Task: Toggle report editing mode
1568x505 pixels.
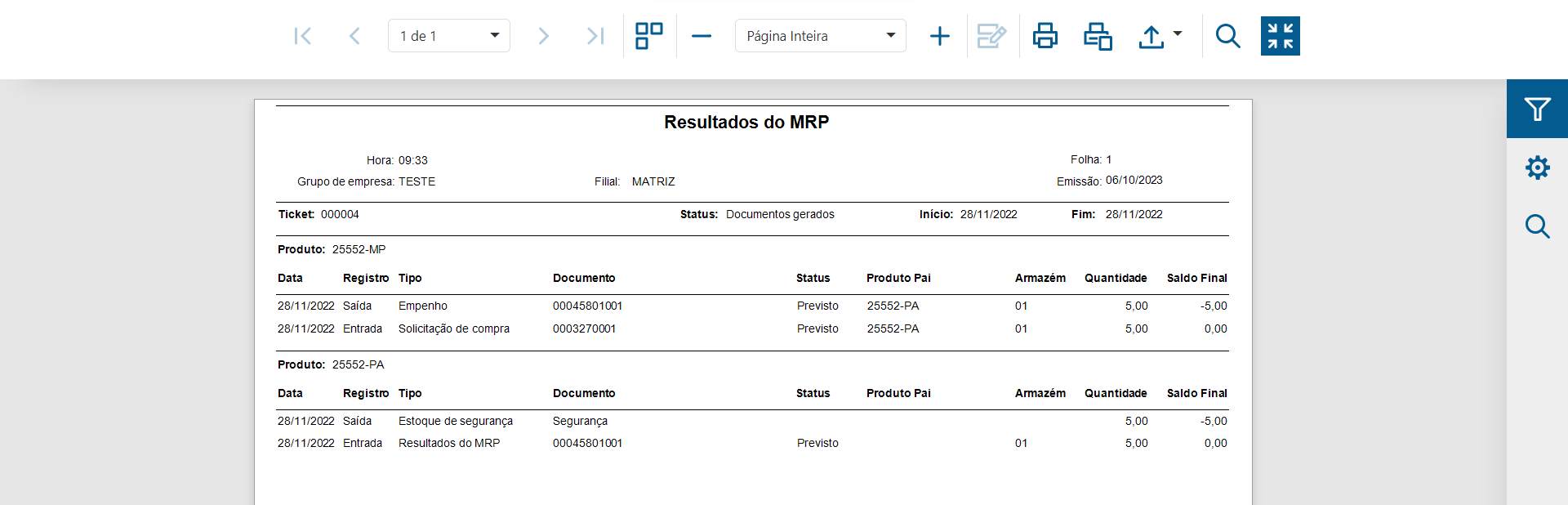Action: (991, 36)
